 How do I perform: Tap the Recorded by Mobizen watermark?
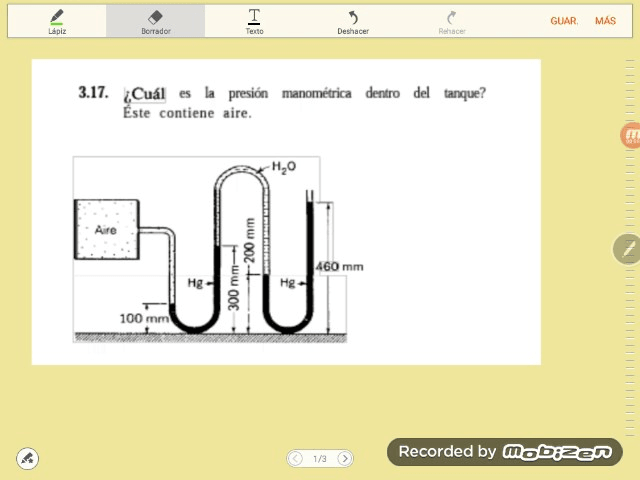point(504,452)
